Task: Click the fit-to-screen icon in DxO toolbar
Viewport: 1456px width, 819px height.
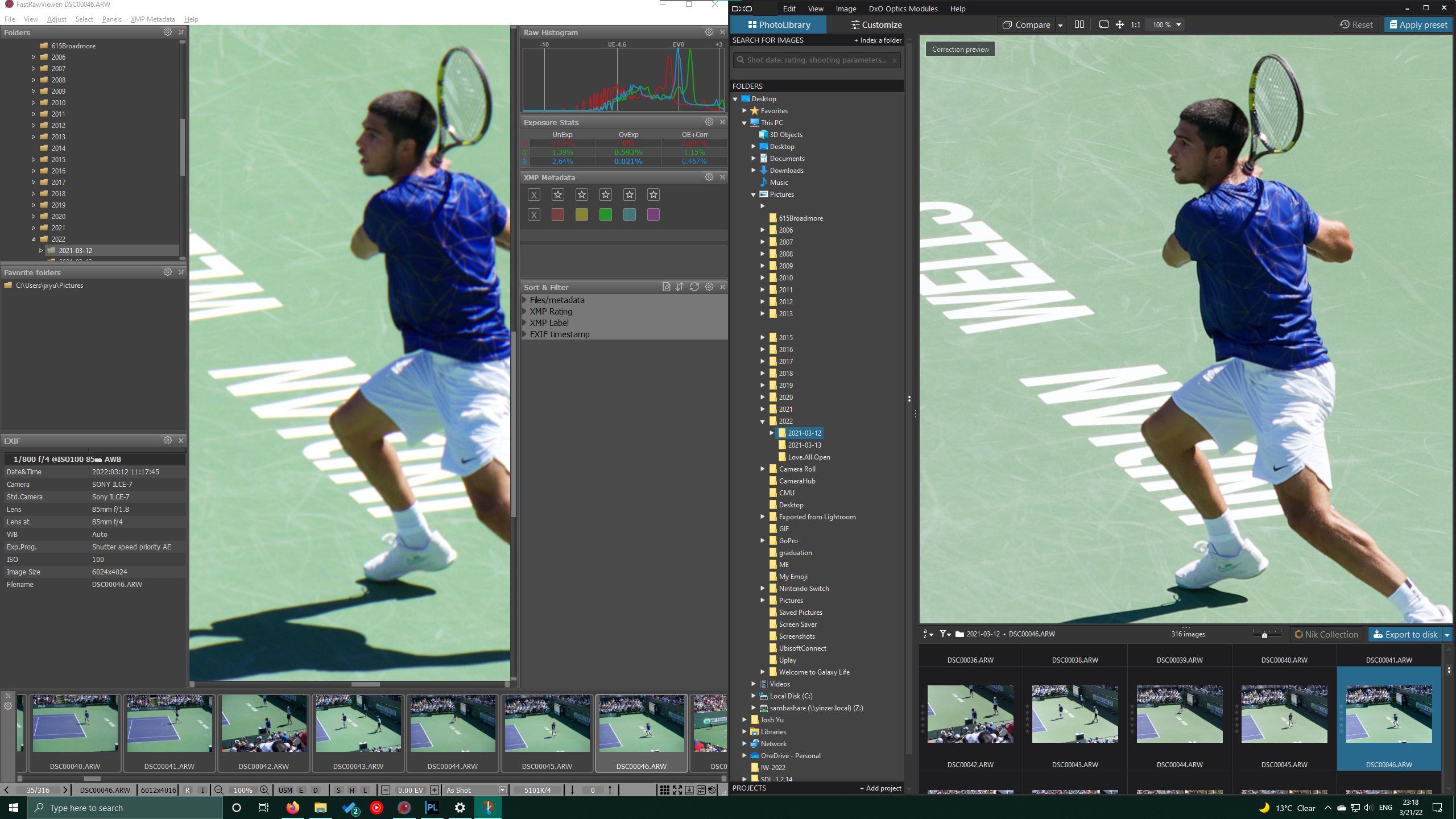Action: click(x=1103, y=24)
